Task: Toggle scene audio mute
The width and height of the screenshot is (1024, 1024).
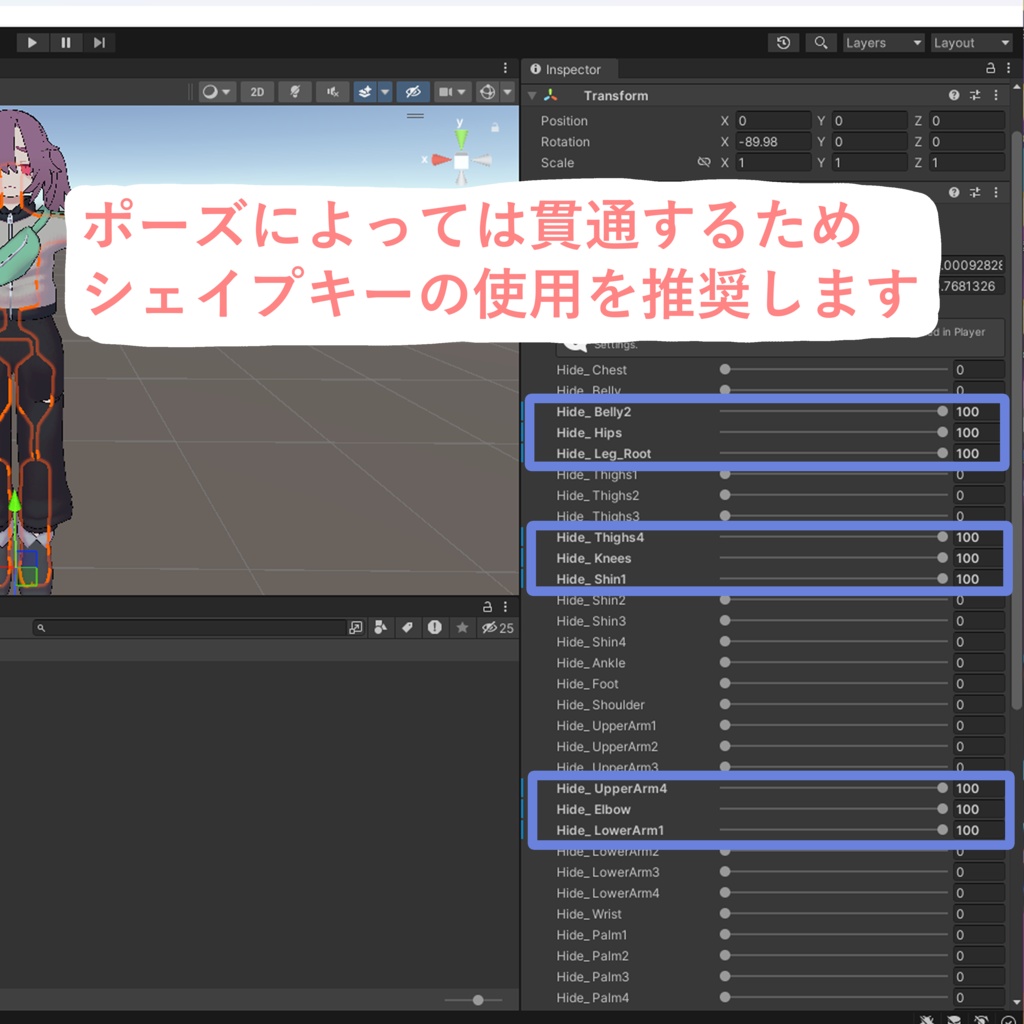Action: [x=333, y=92]
